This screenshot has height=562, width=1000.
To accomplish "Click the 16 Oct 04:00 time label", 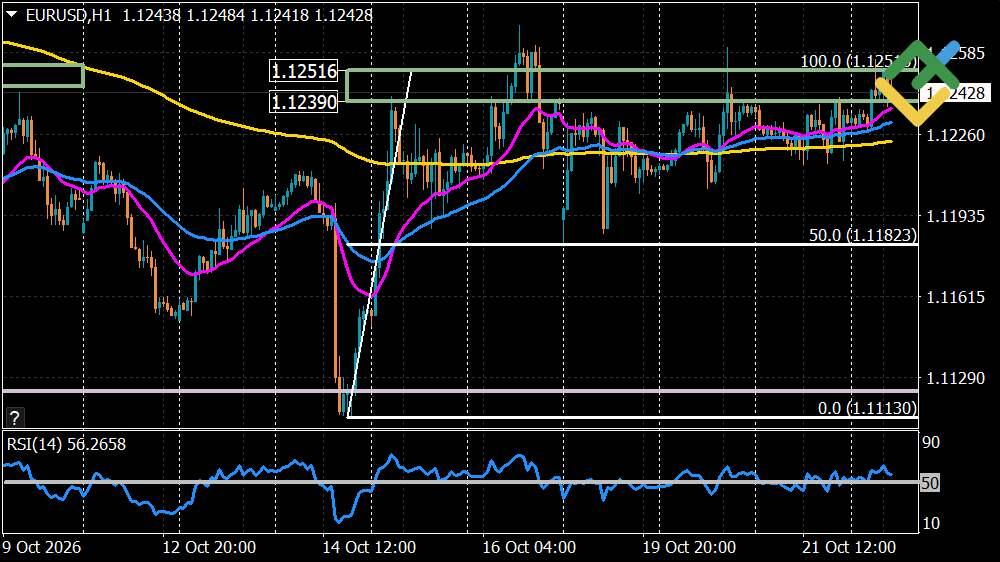I will [x=529, y=547].
